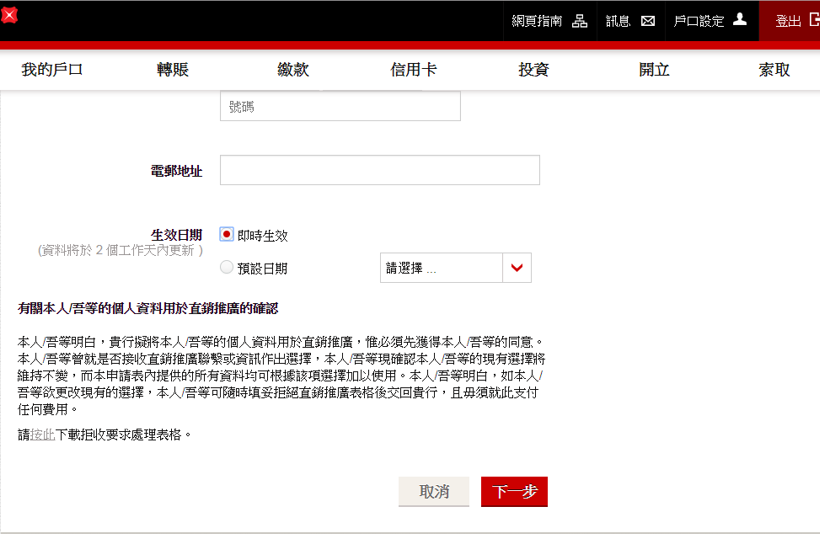
Task: Click the user profile icon for 戶口設定
Action: pyautogui.click(x=740, y=20)
